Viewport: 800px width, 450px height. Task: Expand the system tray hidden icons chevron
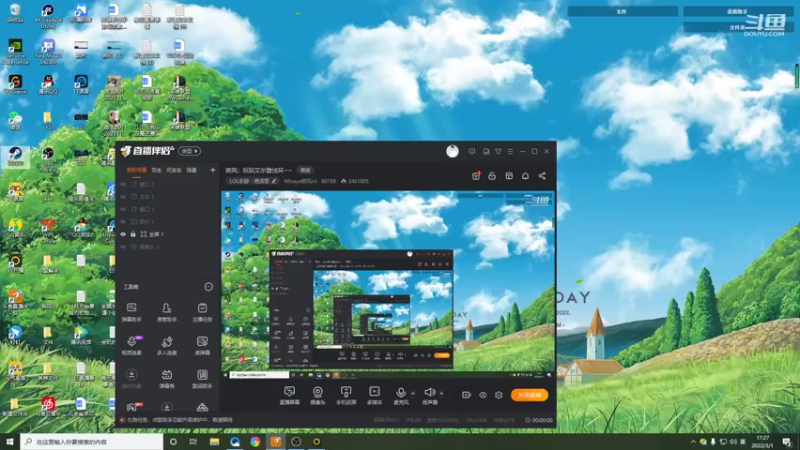693,442
